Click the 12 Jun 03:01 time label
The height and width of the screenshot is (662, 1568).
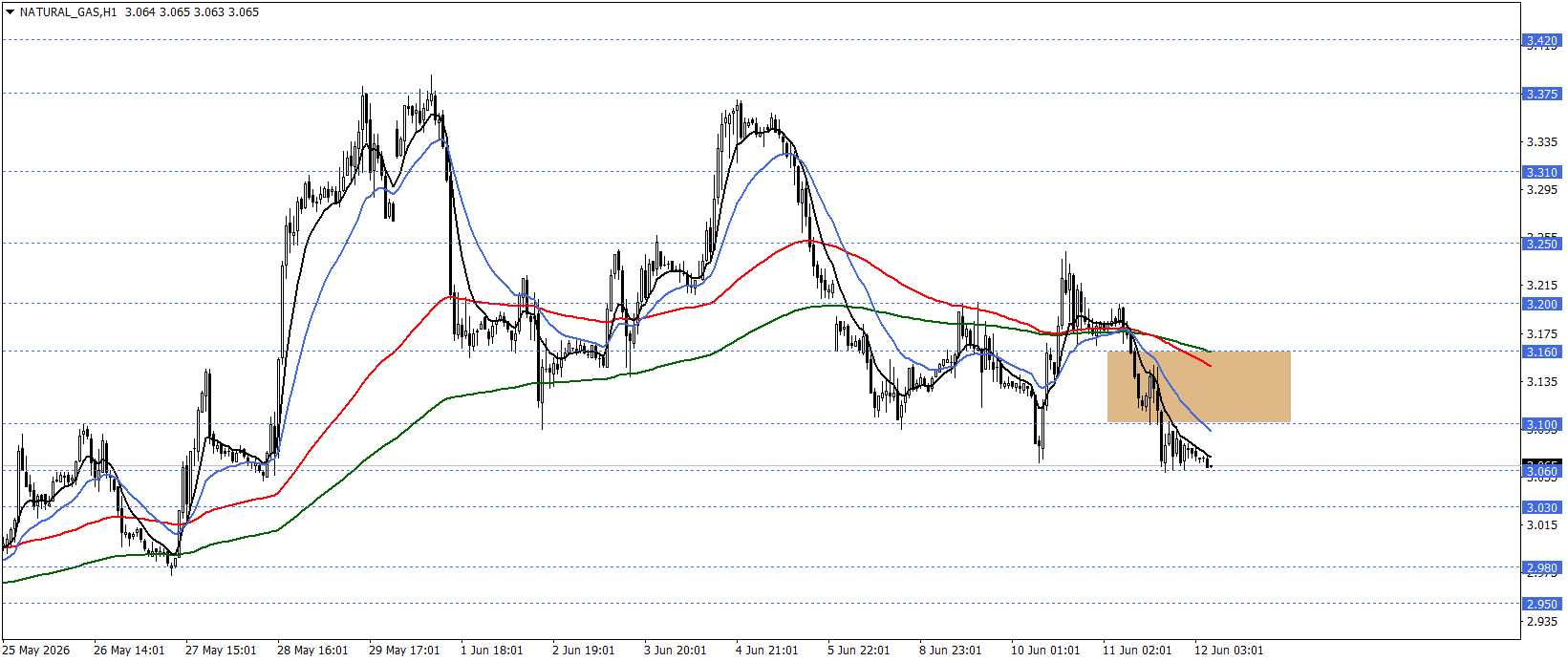1230,651
